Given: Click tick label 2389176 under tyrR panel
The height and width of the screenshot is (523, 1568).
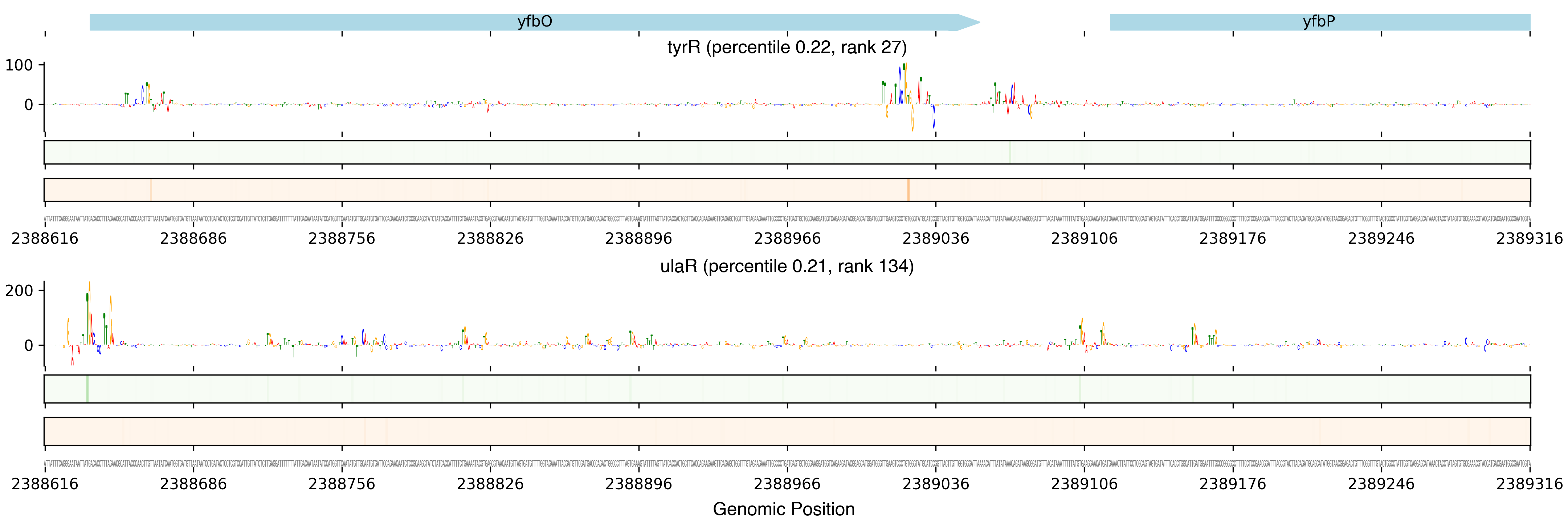Looking at the screenshot, I should (1233, 239).
